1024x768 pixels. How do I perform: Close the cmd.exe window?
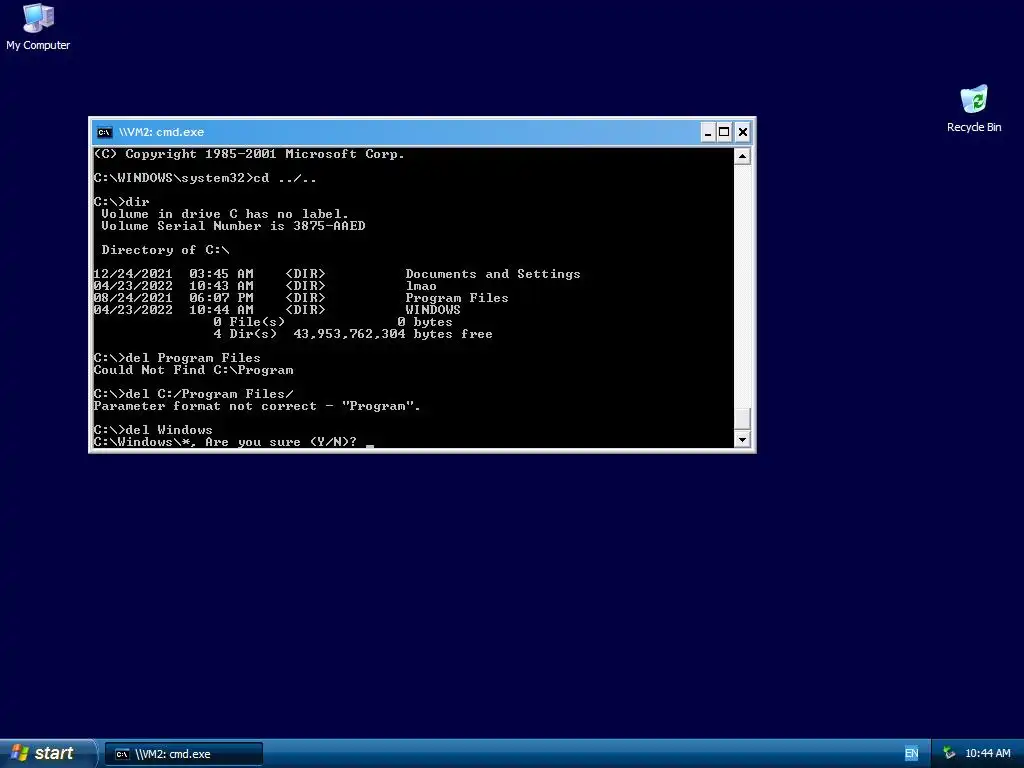(743, 133)
